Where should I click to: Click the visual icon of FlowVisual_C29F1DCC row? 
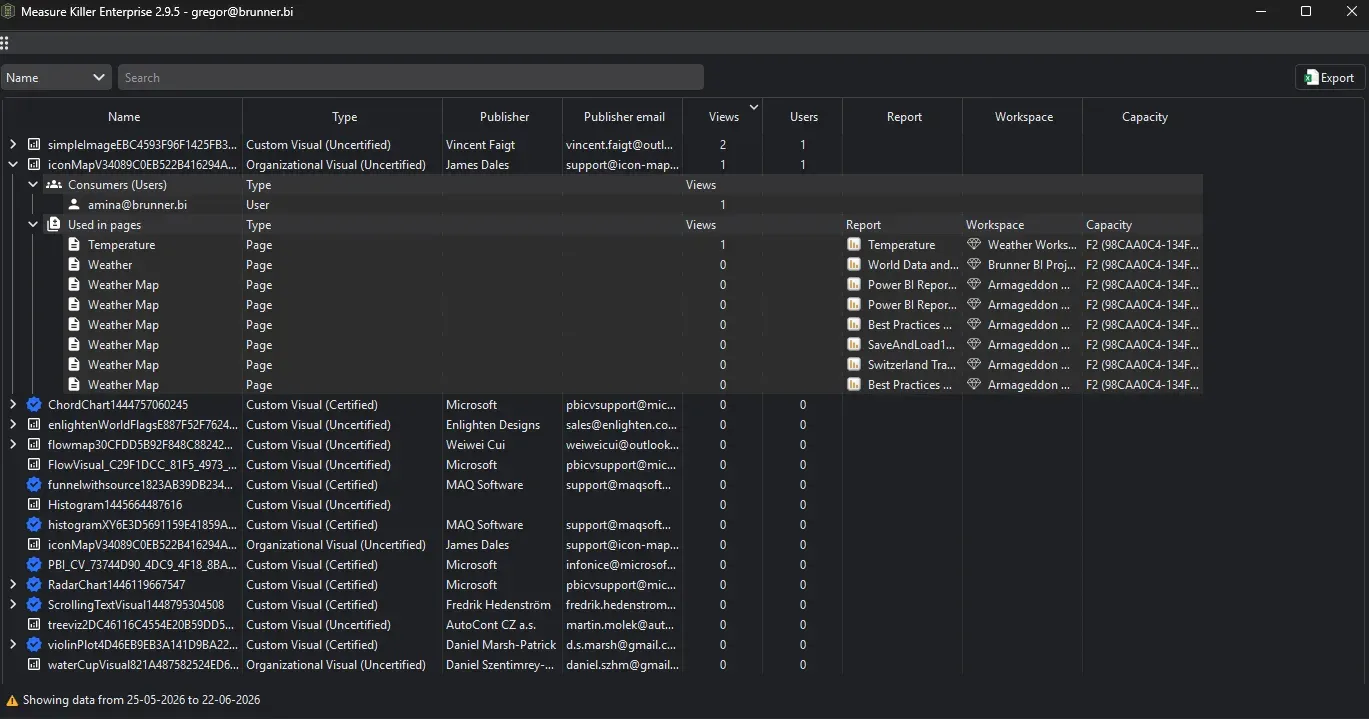point(34,465)
